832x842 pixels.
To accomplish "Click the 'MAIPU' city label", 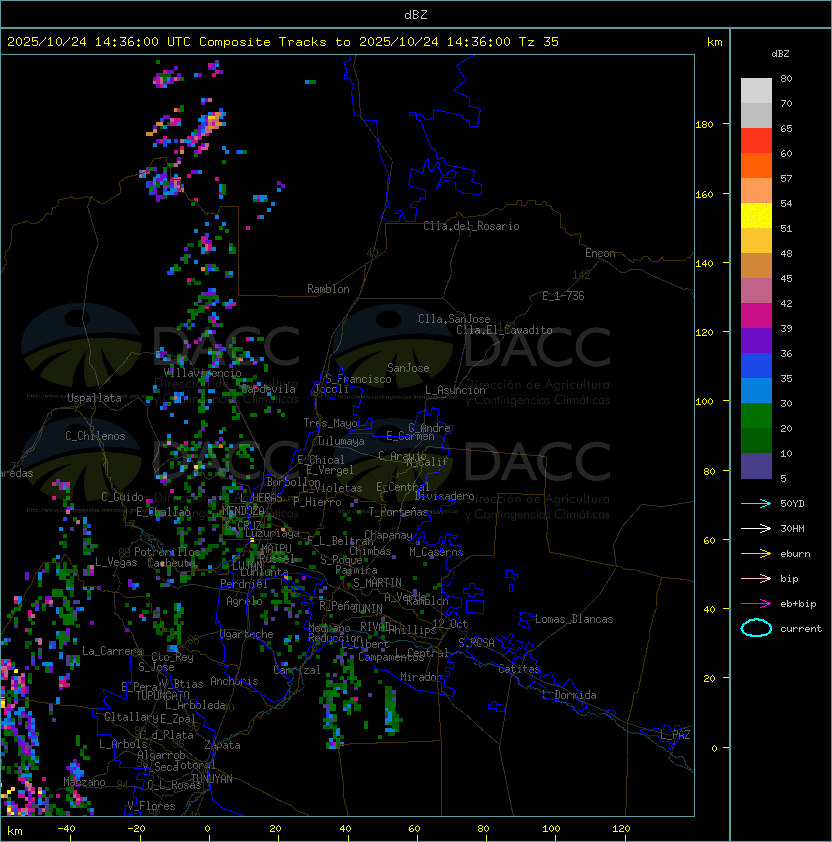I will pyautogui.click(x=276, y=549).
